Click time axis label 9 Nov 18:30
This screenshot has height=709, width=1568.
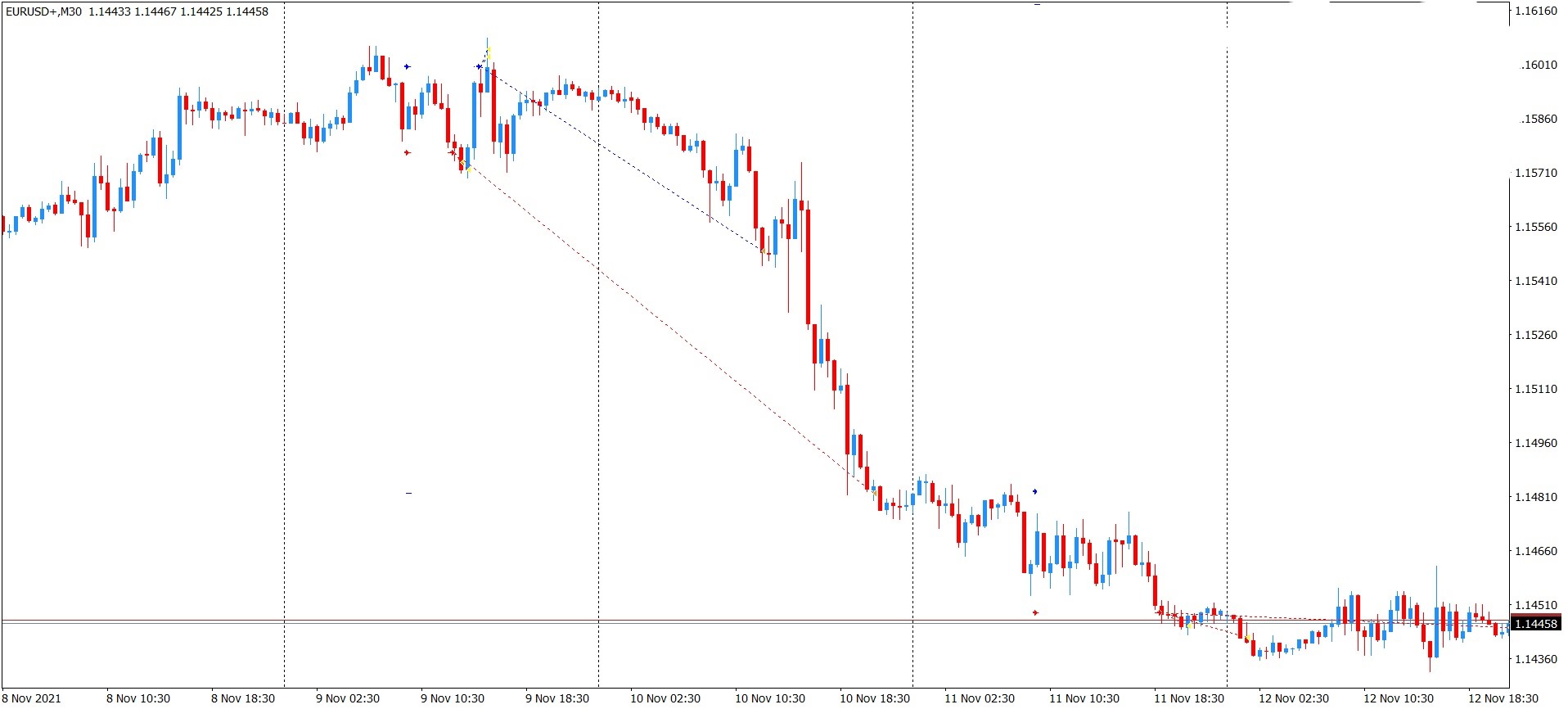[x=557, y=698]
